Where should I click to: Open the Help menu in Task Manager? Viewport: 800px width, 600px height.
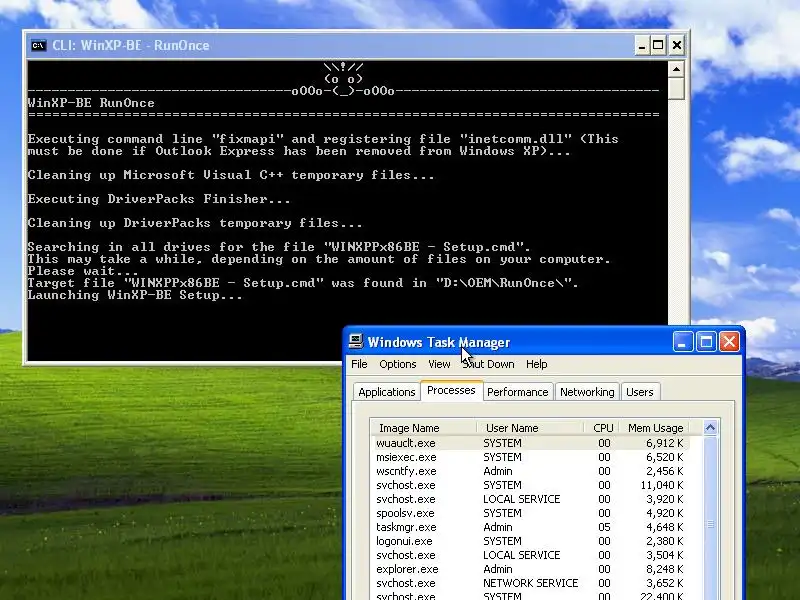(x=536, y=364)
